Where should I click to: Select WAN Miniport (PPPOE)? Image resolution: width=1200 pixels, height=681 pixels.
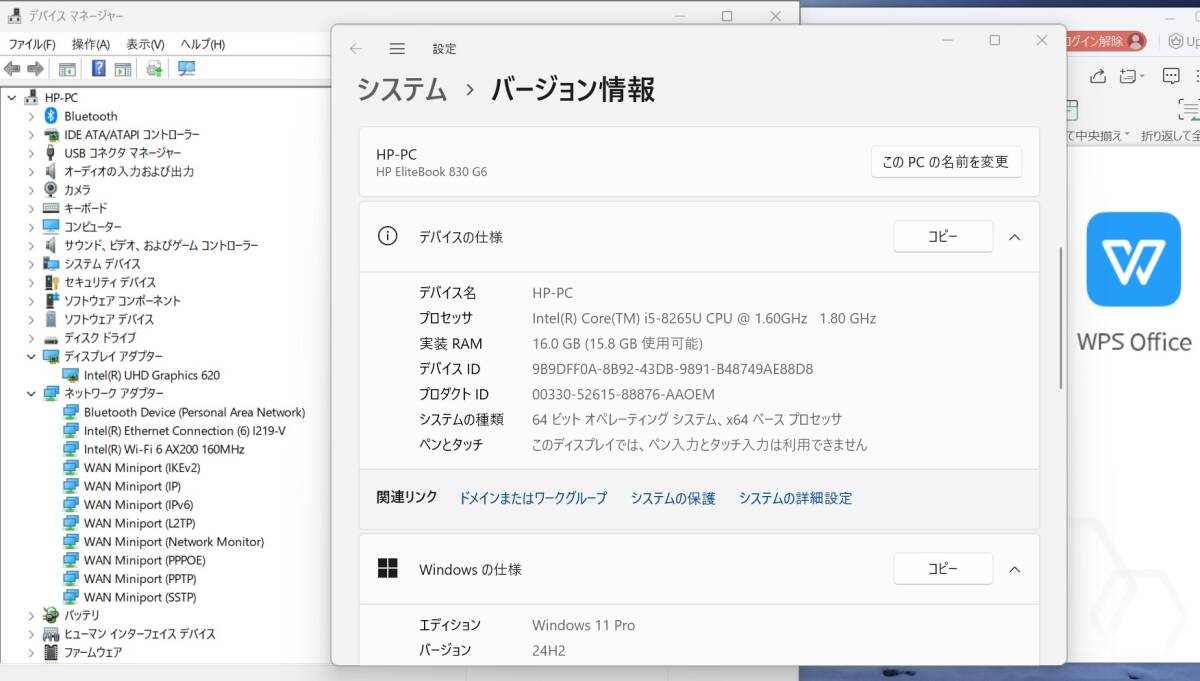point(143,560)
